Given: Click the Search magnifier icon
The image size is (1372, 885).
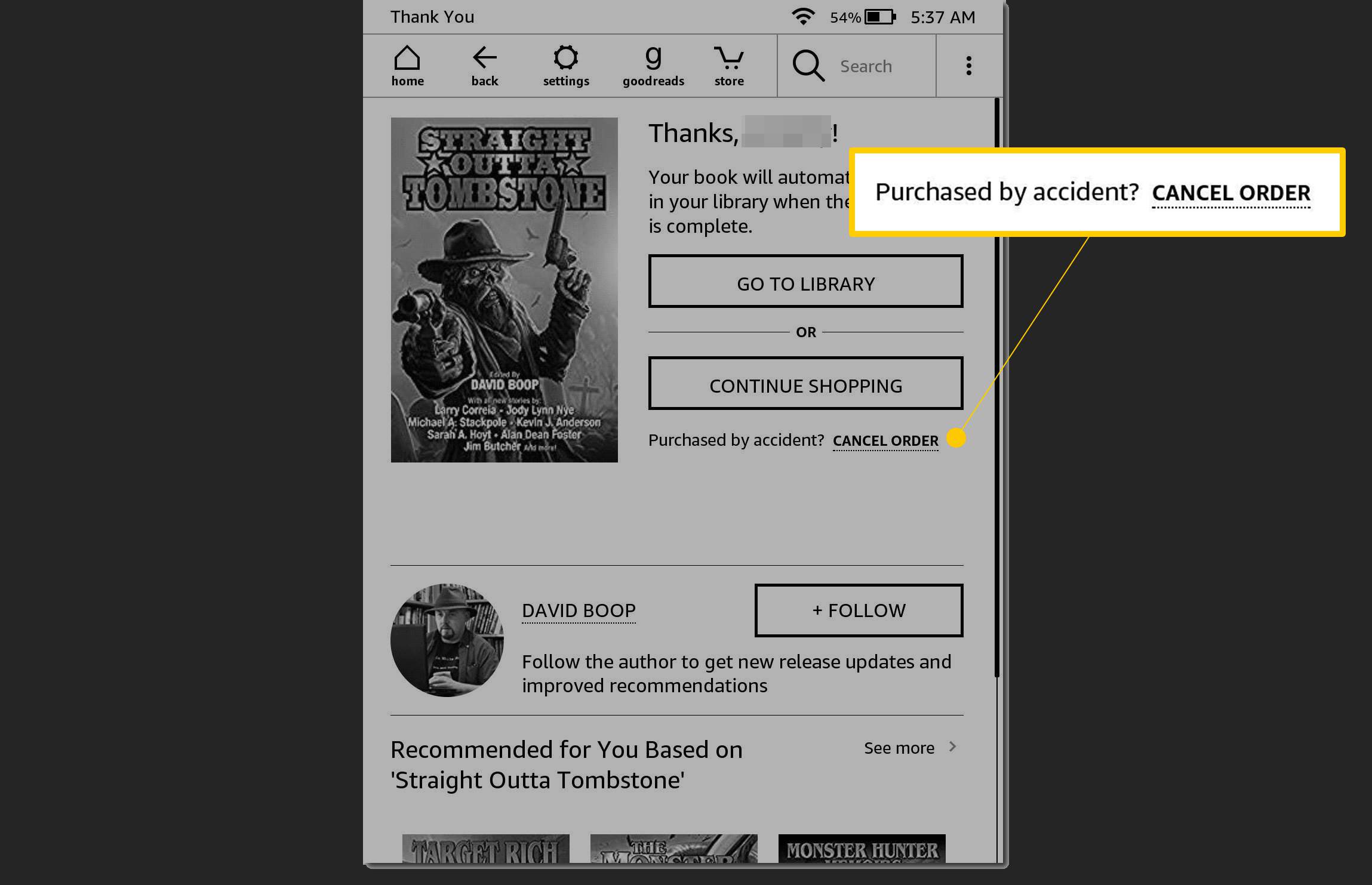Looking at the screenshot, I should (808, 66).
